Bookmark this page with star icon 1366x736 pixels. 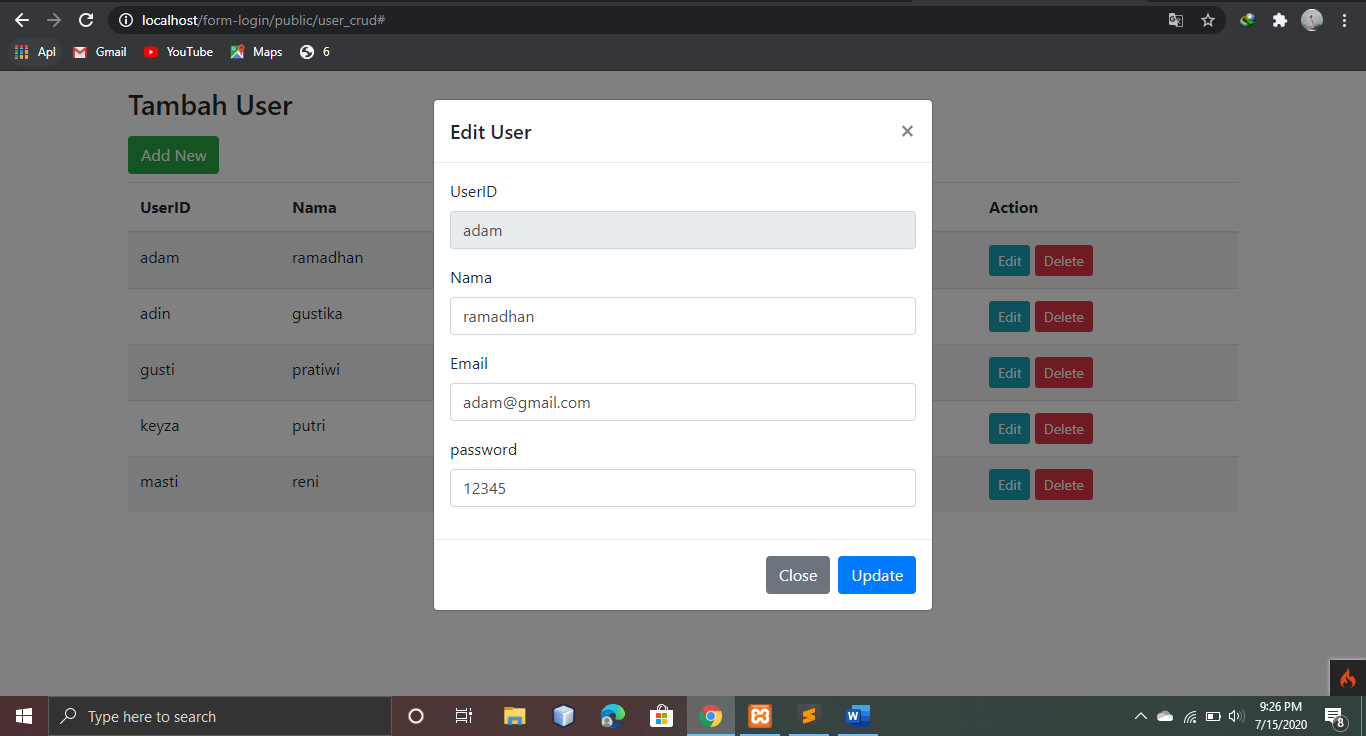click(x=1208, y=20)
